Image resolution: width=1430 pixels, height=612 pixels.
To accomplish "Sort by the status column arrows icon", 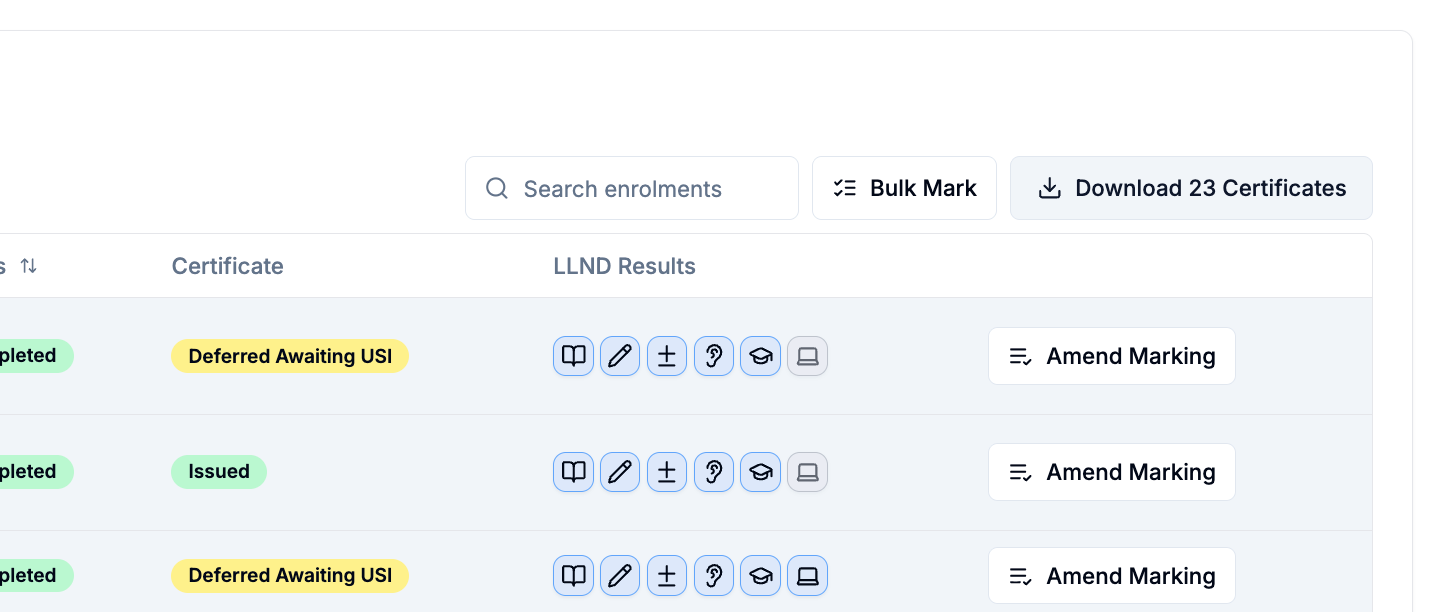I will [29, 266].
